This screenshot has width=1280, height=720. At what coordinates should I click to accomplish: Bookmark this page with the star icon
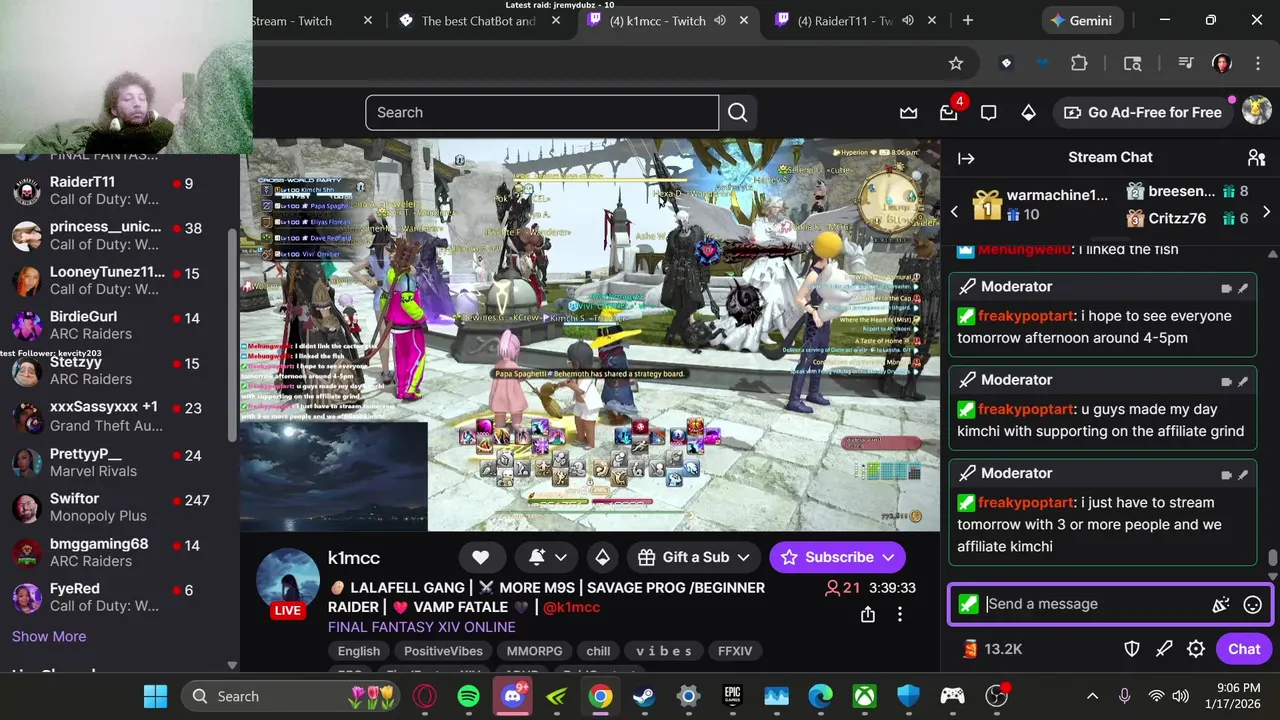[955, 63]
